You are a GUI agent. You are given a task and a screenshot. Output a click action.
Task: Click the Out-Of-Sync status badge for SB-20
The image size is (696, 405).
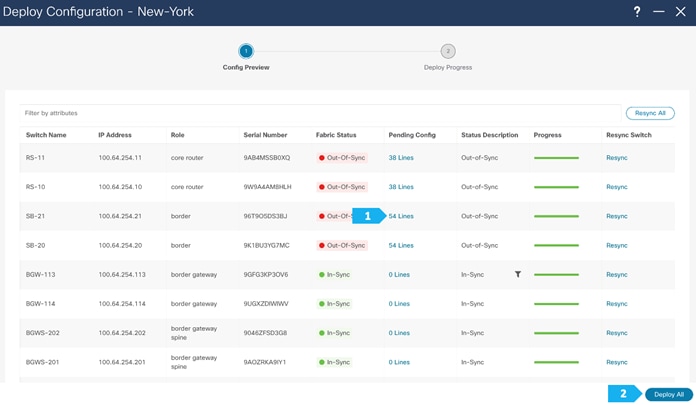pyautogui.click(x=342, y=245)
